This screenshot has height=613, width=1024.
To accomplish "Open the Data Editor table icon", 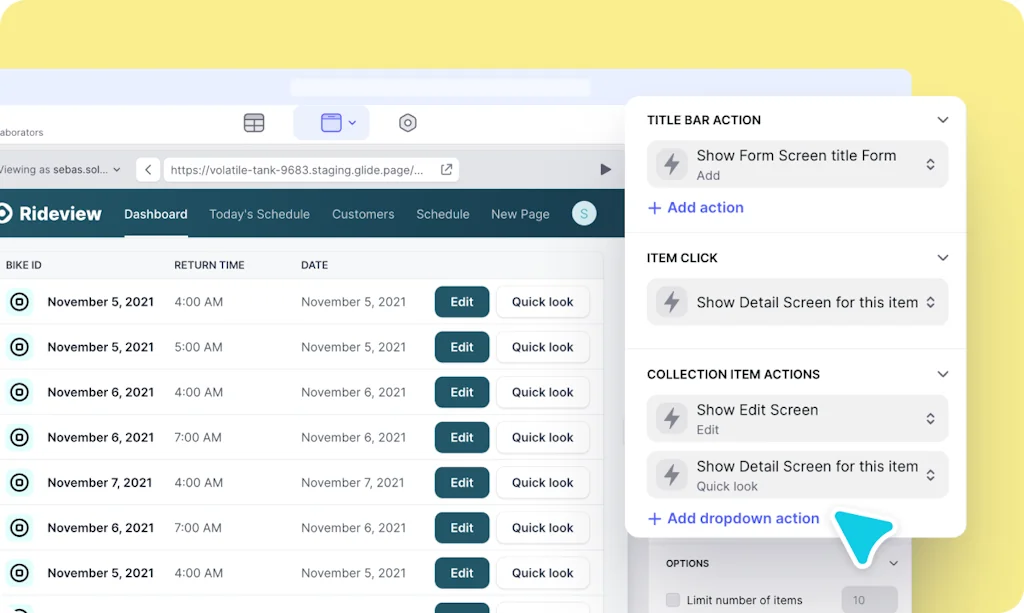I will (253, 122).
